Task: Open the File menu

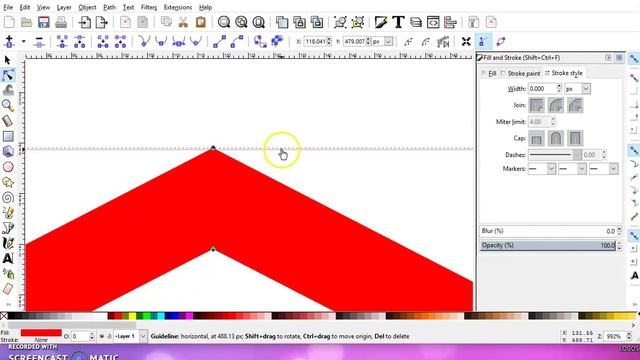Action: 8,7
